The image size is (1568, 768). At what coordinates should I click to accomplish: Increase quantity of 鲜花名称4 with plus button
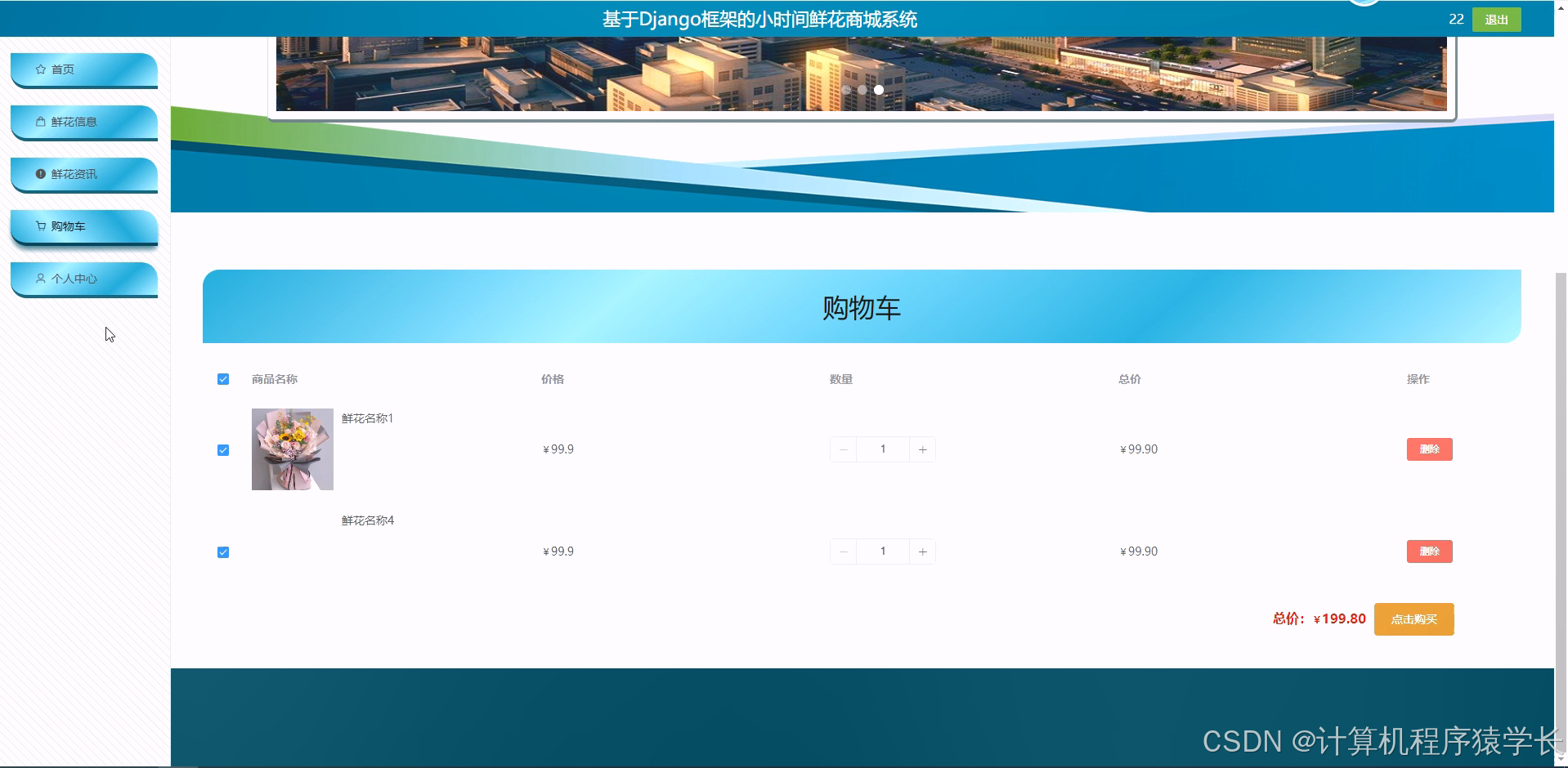coord(922,551)
